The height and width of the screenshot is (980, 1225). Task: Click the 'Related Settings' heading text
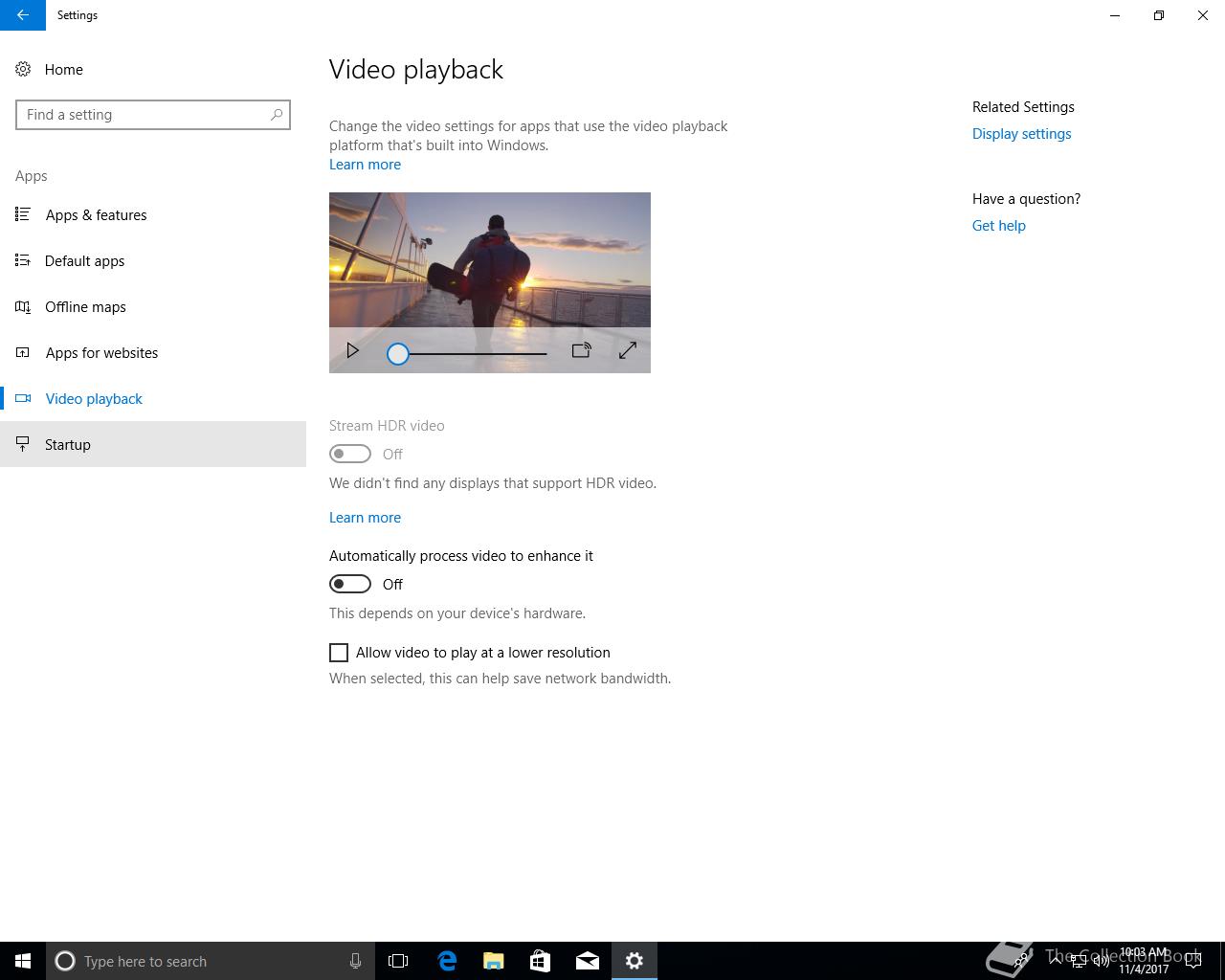(1023, 107)
